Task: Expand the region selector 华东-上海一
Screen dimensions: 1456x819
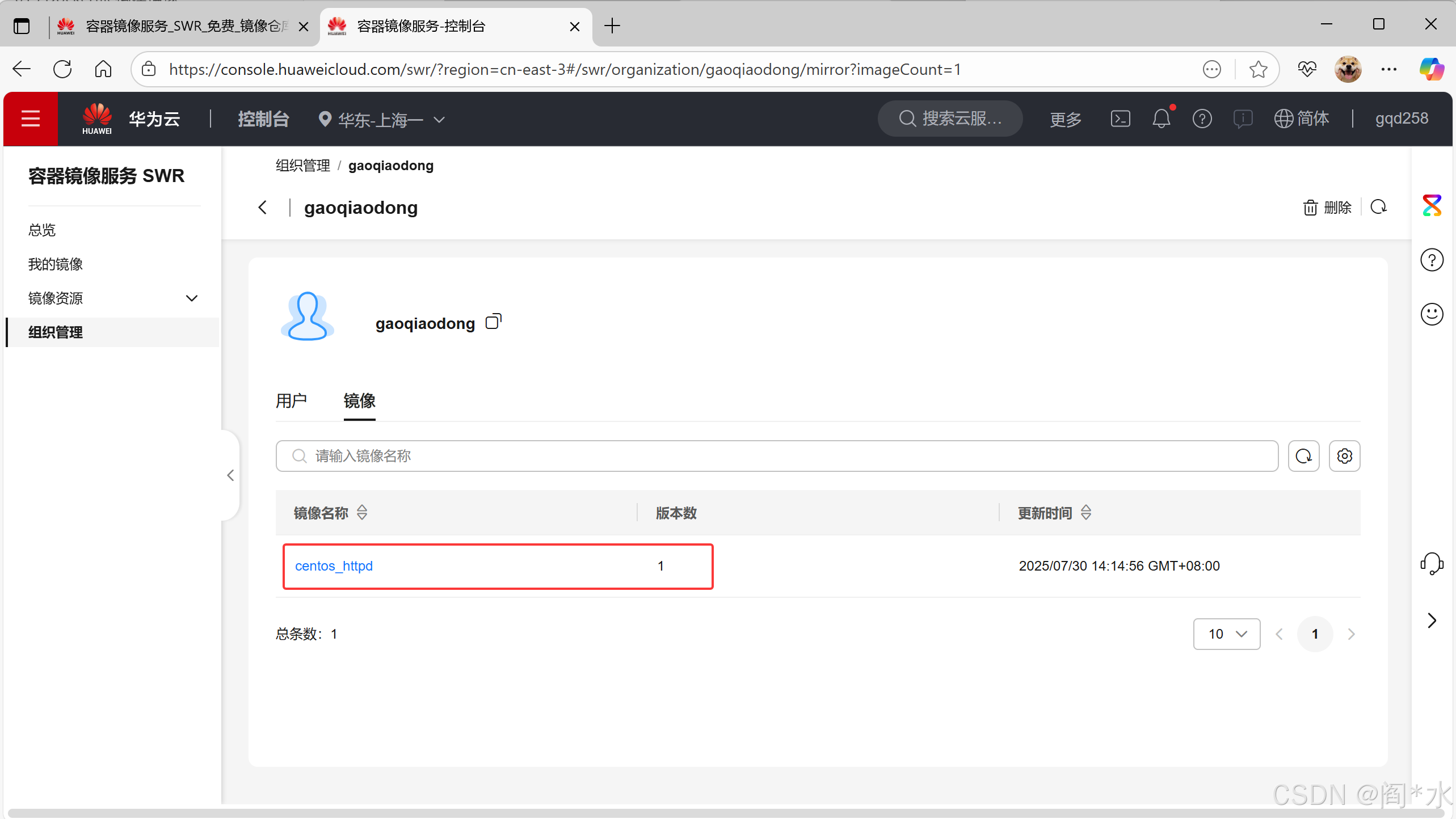Action: 381,120
